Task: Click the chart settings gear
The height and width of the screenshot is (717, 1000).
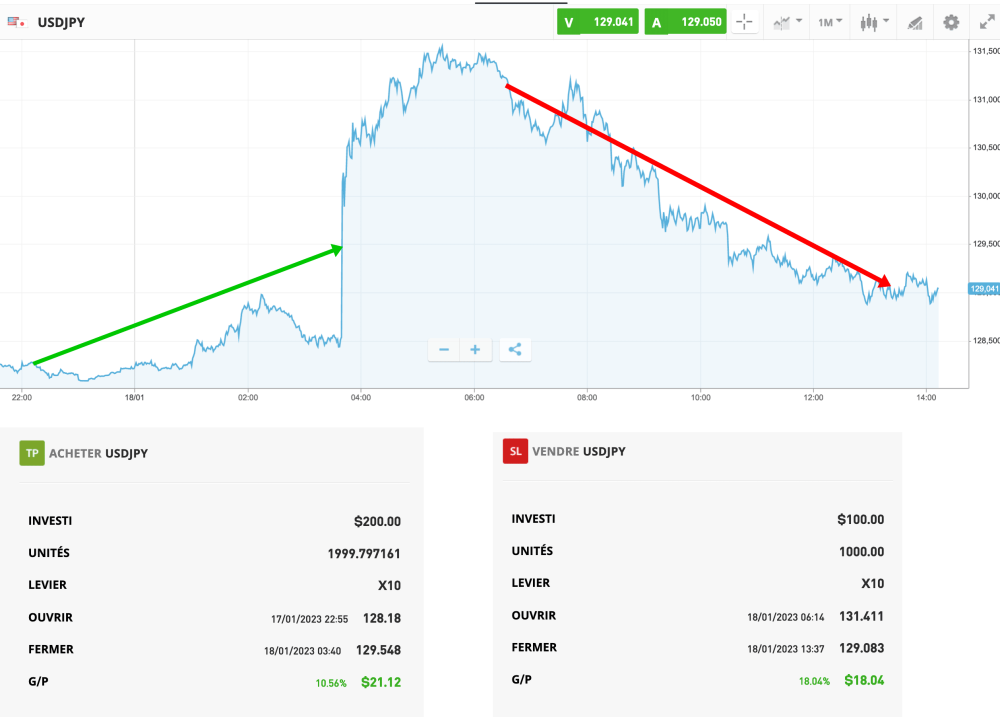Action: pyautogui.click(x=950, y=21)
